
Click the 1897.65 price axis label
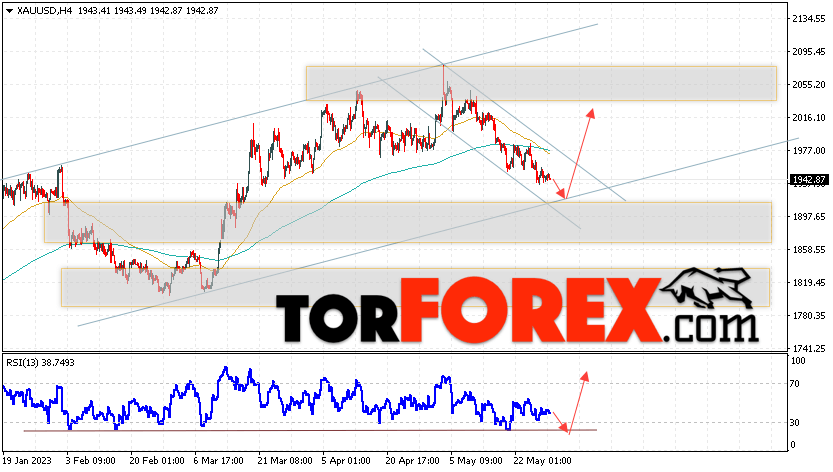click(809, 217)
